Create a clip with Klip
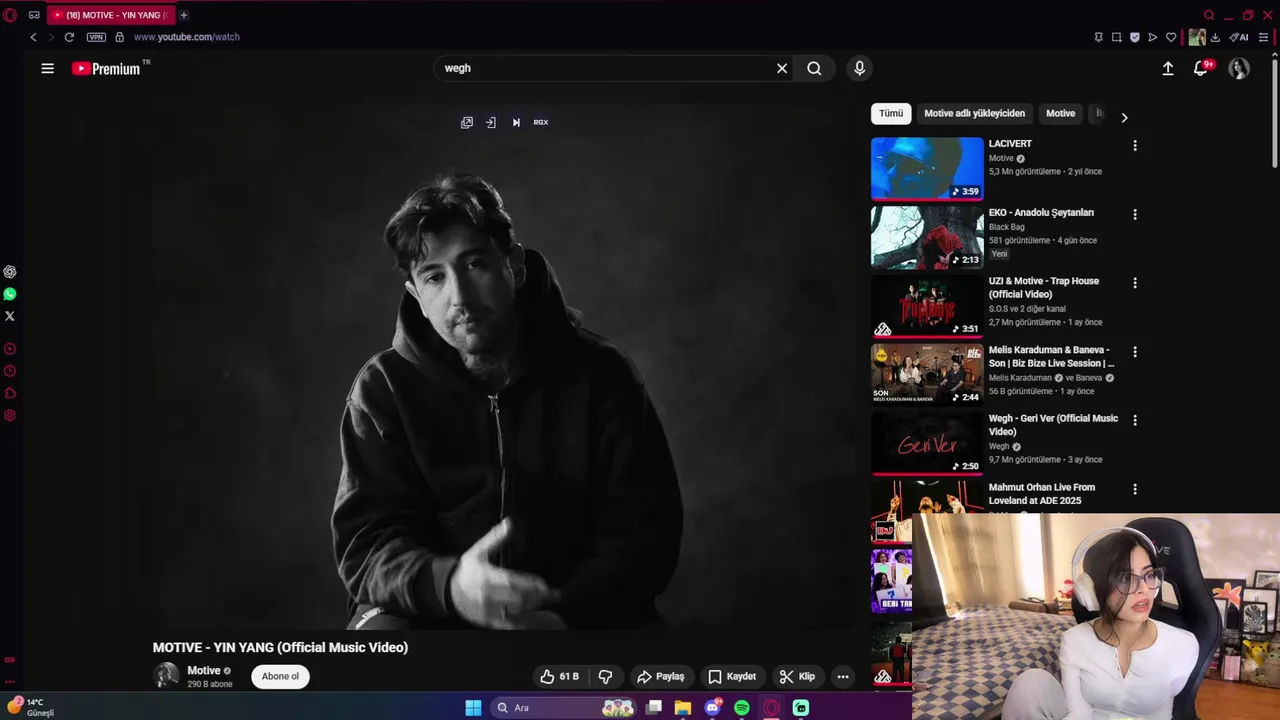 (x=797, y=677)
